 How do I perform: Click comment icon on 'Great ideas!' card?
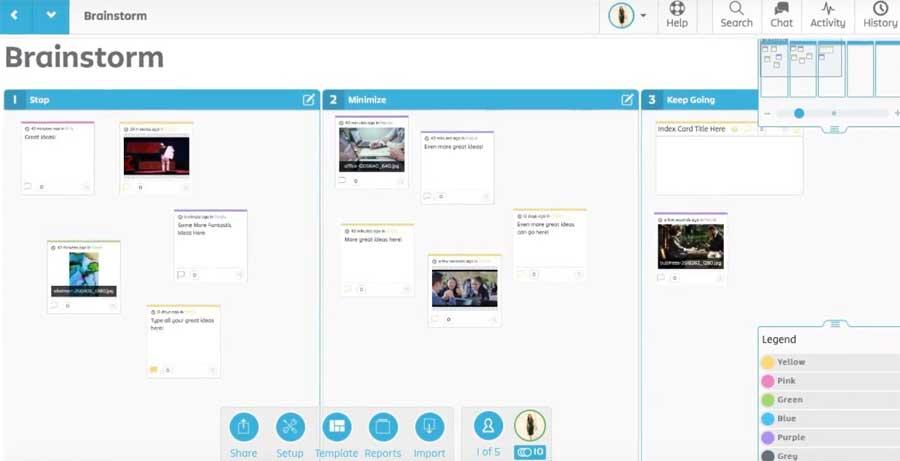(28, 187)
